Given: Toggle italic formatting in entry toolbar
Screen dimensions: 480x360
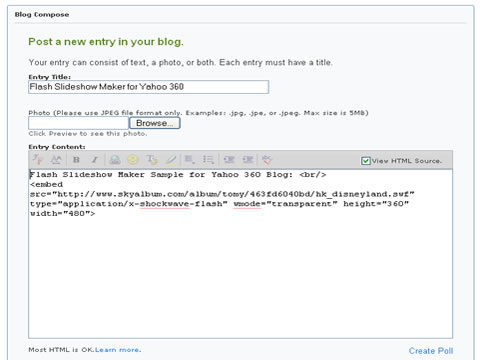Looking at the screenshot, I should coord(95,160).
